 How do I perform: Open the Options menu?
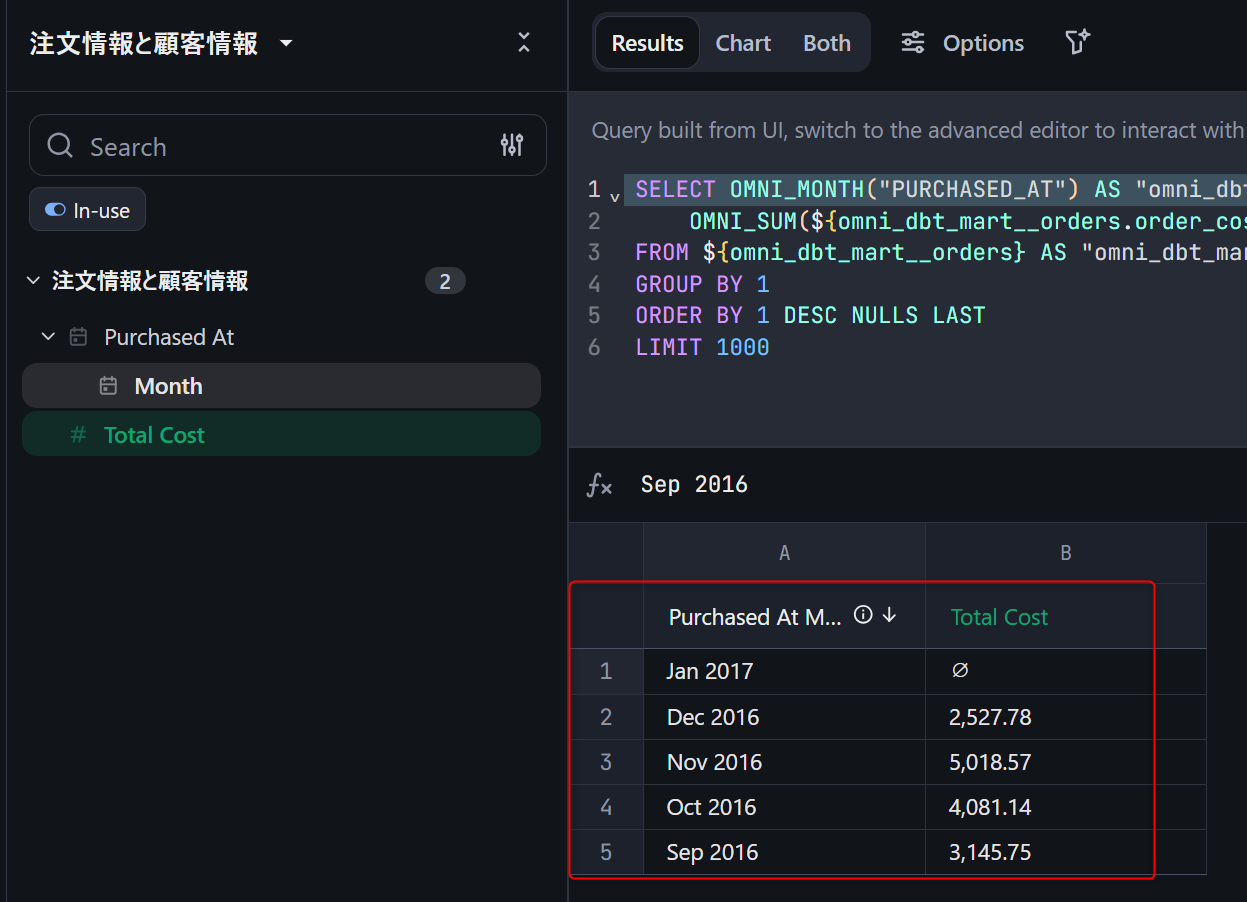pyautogui.click(x=962, y=43)
